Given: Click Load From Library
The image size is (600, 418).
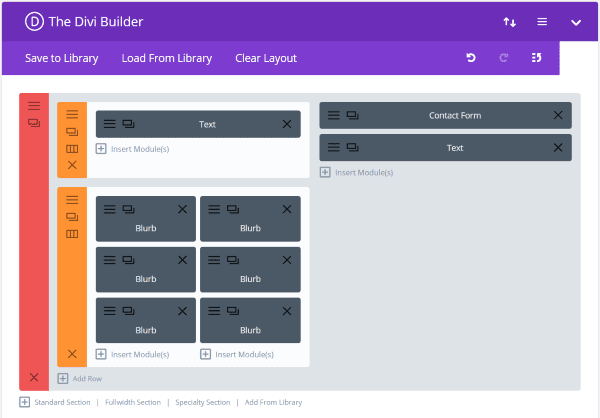Looking at the screenshot, I should [x=166, y=58].
